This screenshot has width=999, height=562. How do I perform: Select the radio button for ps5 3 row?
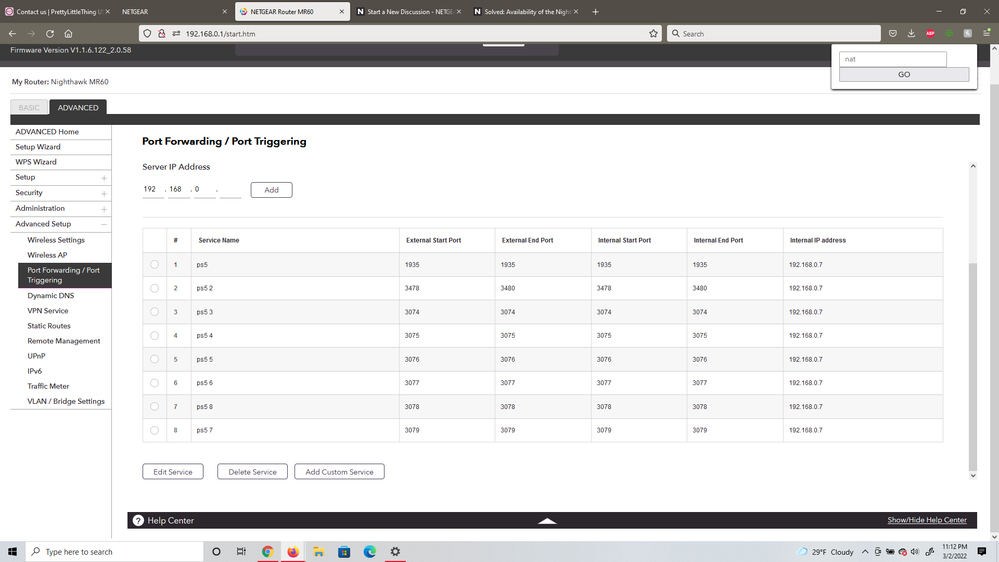pyautogui.click(x=154, y=312)
